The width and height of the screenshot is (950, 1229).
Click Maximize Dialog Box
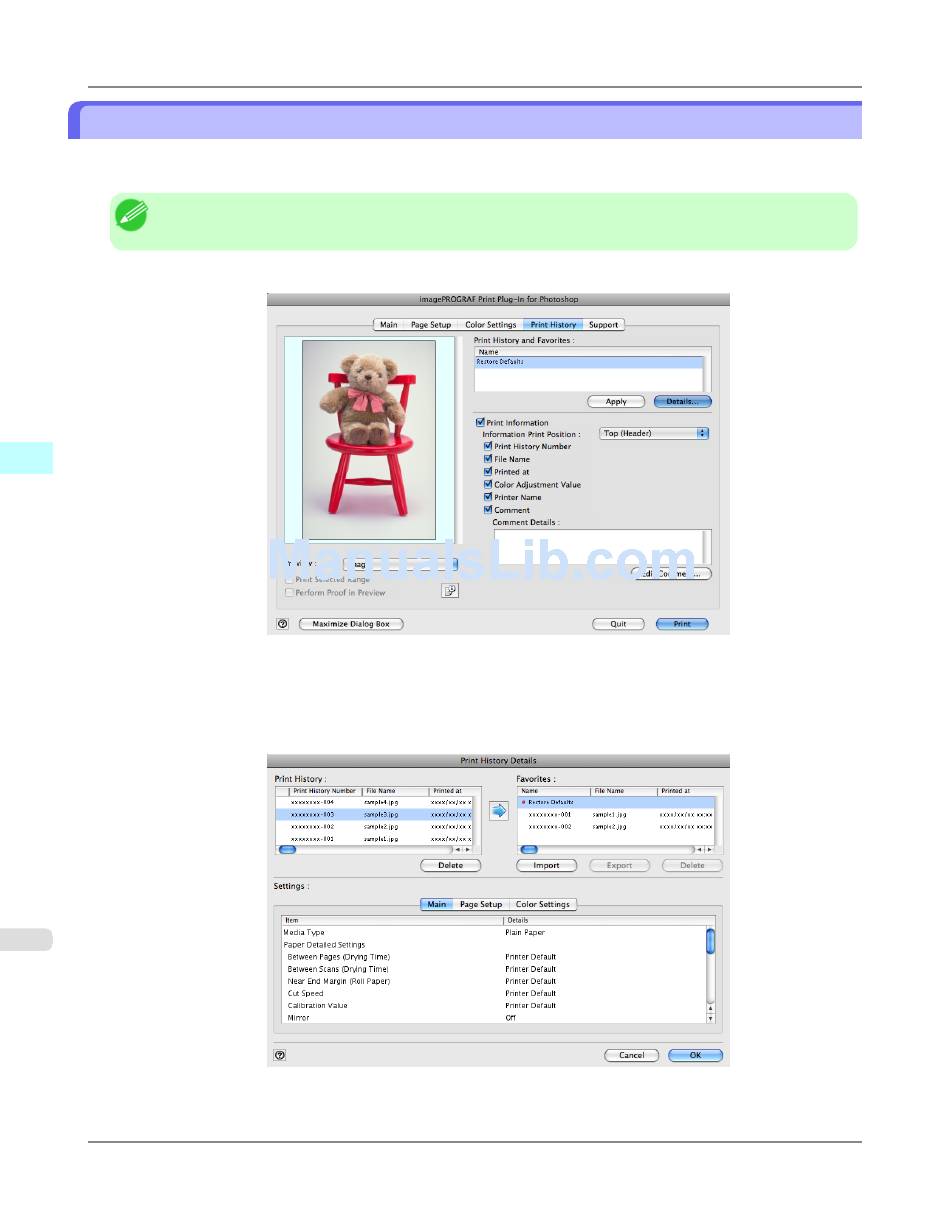point(351,623)
